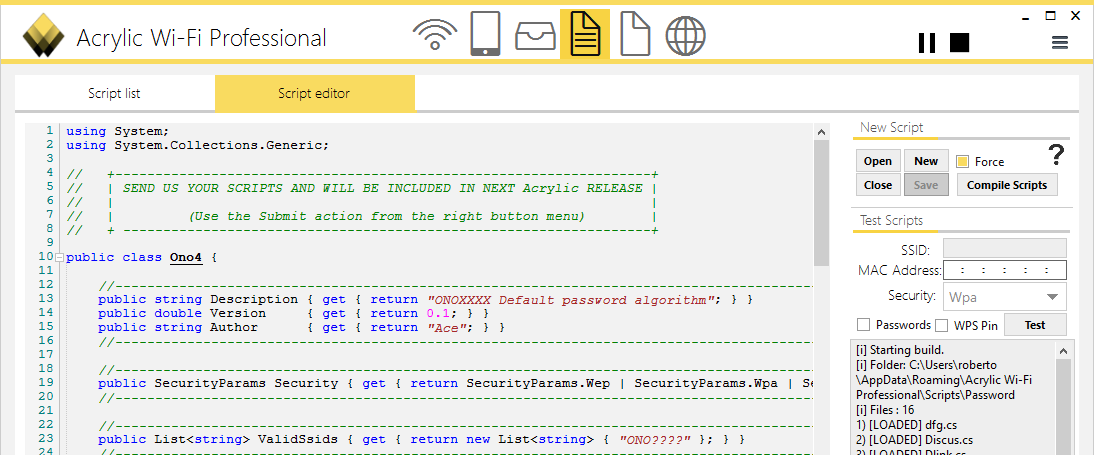Click the "Ace" author string
This screenshot has width=1094, height=455.
(447, 327)
